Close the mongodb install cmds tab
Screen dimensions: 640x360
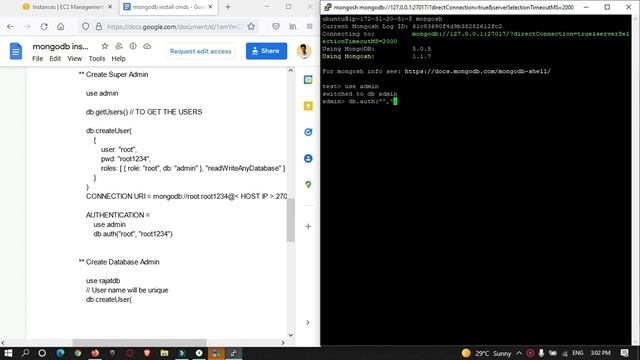click(211, 7)
